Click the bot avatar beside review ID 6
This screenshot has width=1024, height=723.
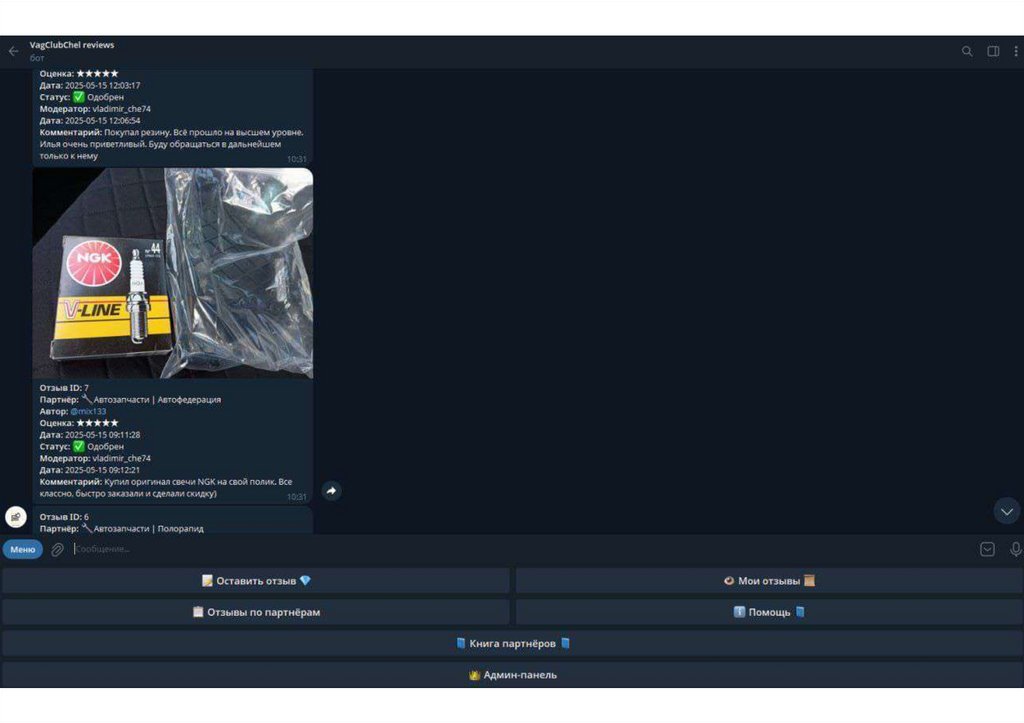[x=16, y=517]
